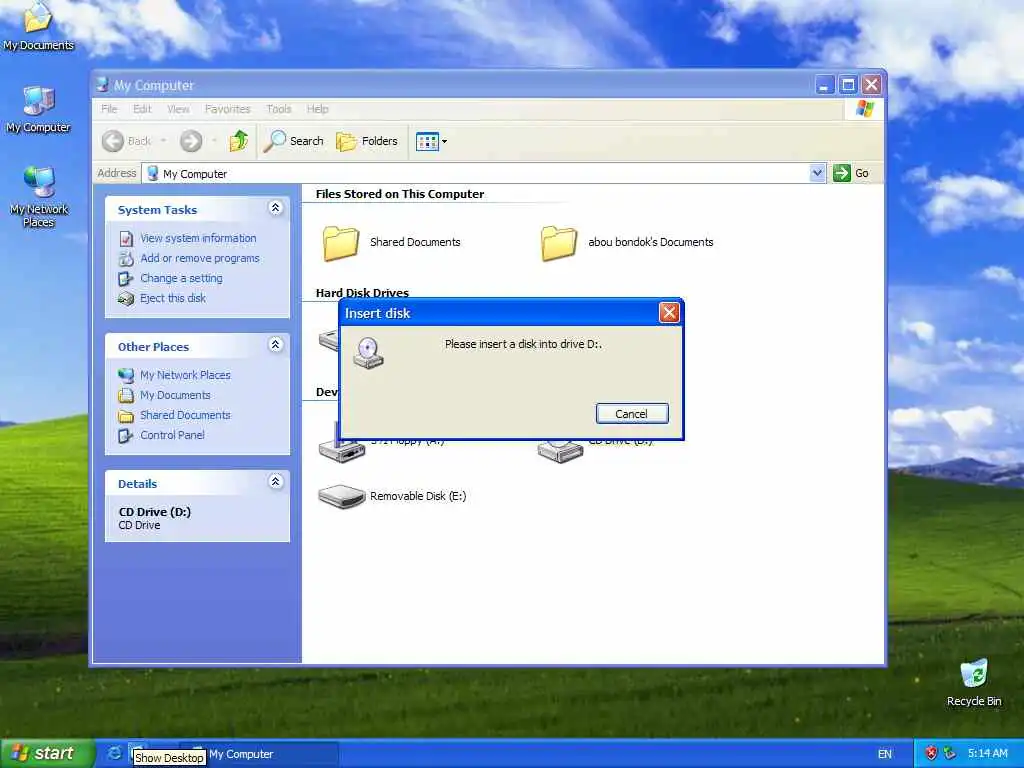Open the Help menu
Image resolution: width=1024 pixels, height=768 pixels.
pos(317,109)
